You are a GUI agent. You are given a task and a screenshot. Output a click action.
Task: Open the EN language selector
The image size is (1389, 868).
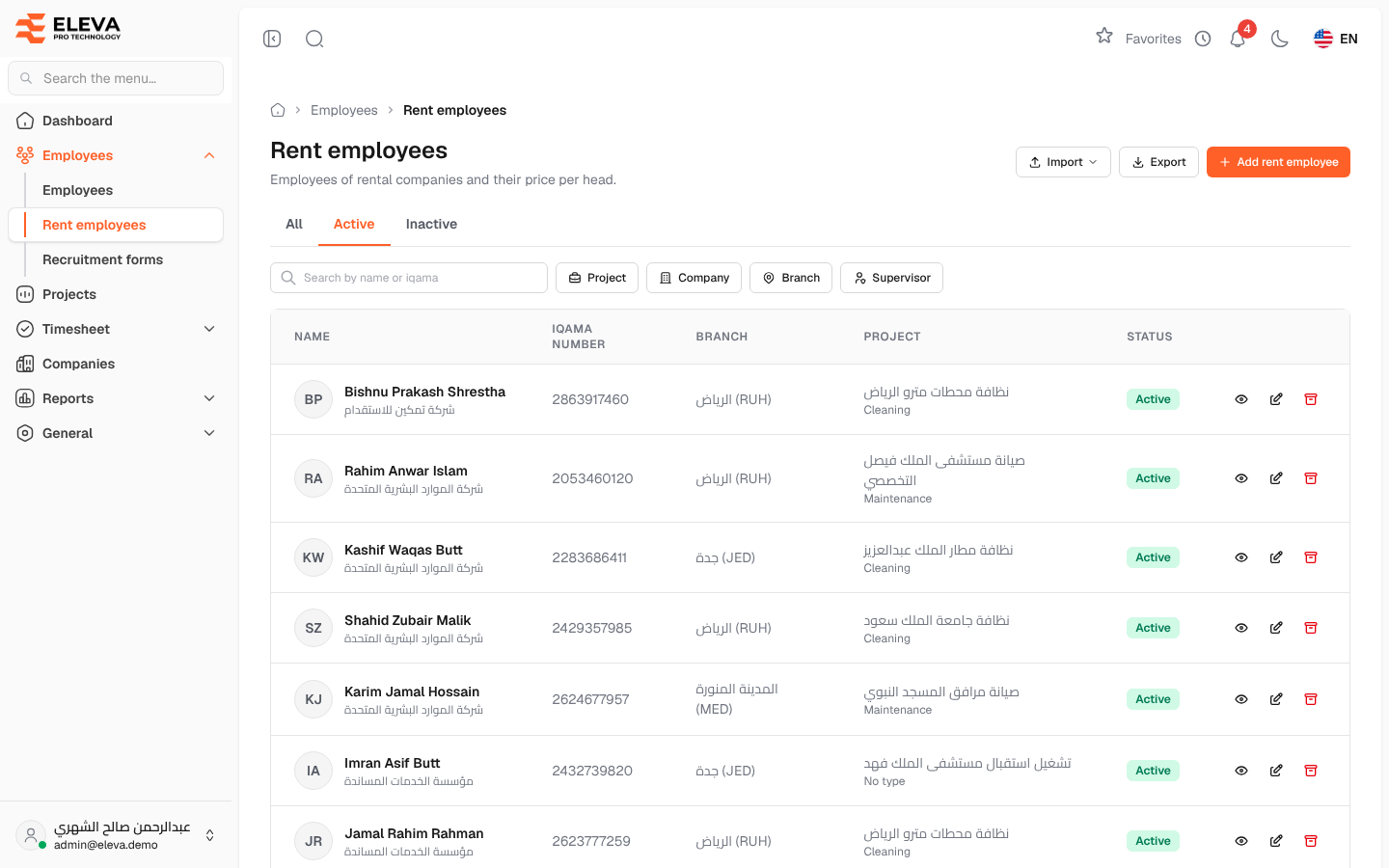tap(1336, 39)
